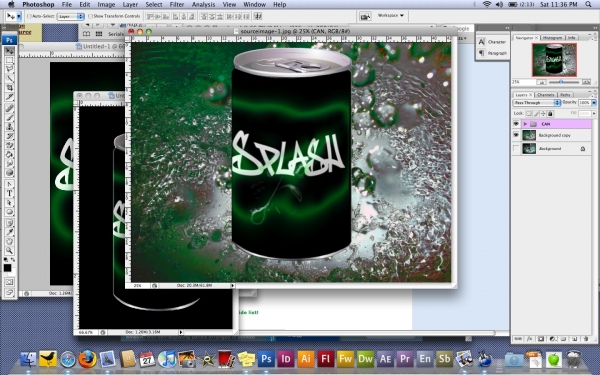The width and height of the screenshot is (600, 375).
Task: Toggle lock image pixels
Action: pos(536,113)
